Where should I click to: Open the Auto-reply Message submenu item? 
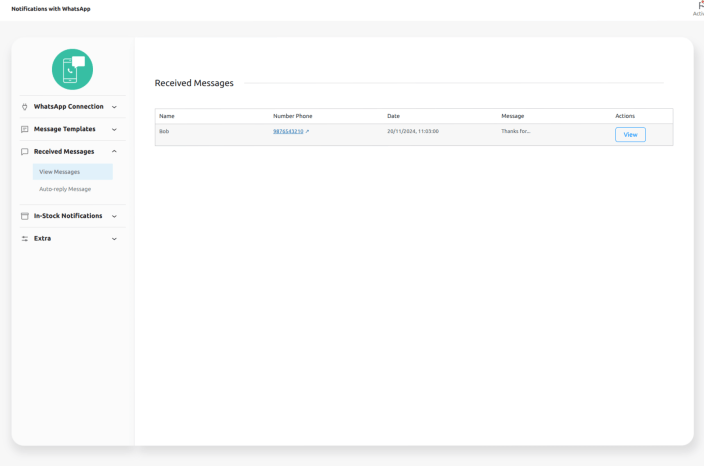pos(65,189)
